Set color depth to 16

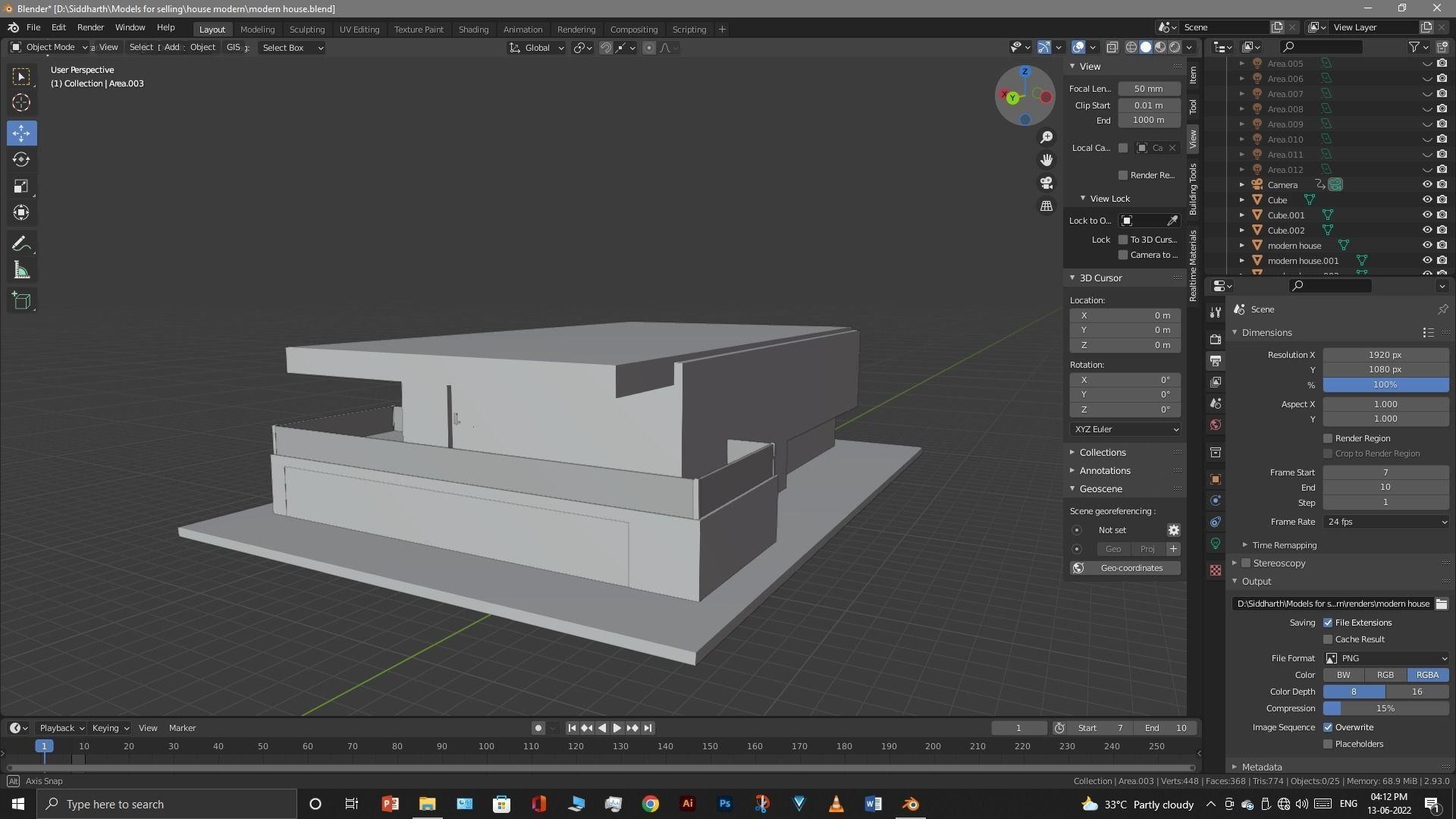pyautogui.click(x=1417, y=692)
